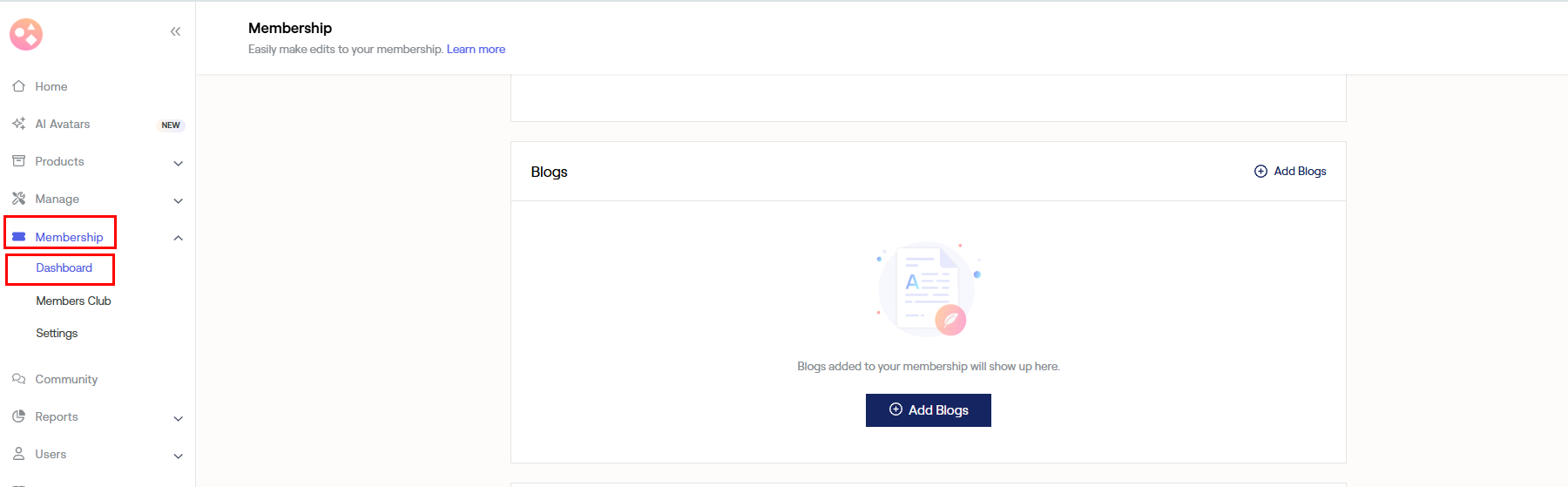Click the Reports pie chart icon
1568x487 pixels.
[18, 416]
